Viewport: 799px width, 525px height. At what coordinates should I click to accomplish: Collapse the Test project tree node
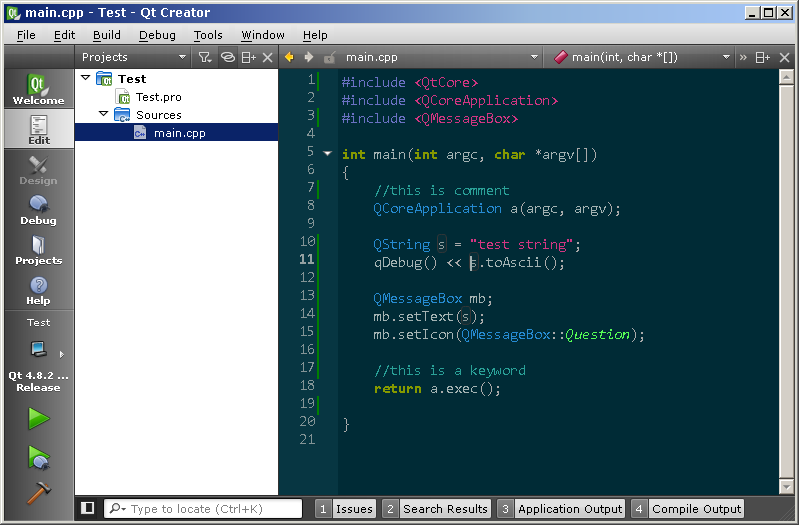pos(86,78)
